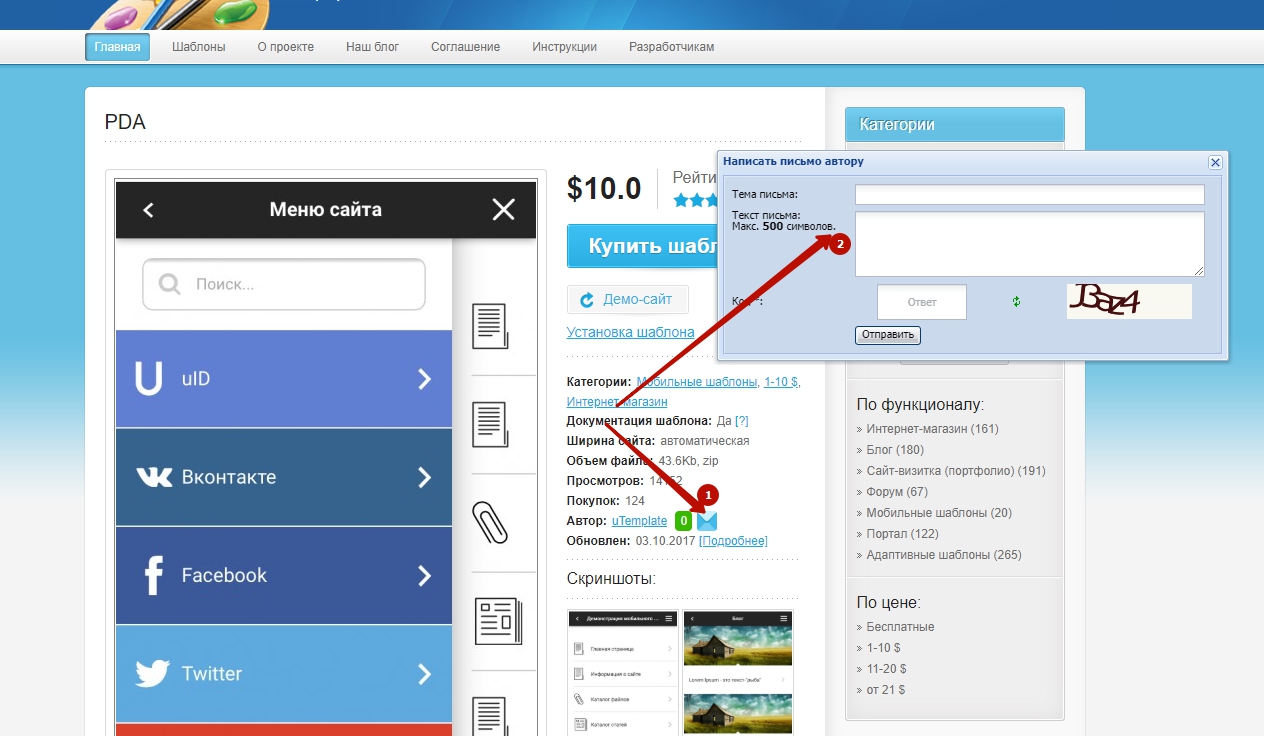The height and width of the screenshot is (736, 1264).
Task: Expand the Facebook row chevron
Action: point(424,575)
